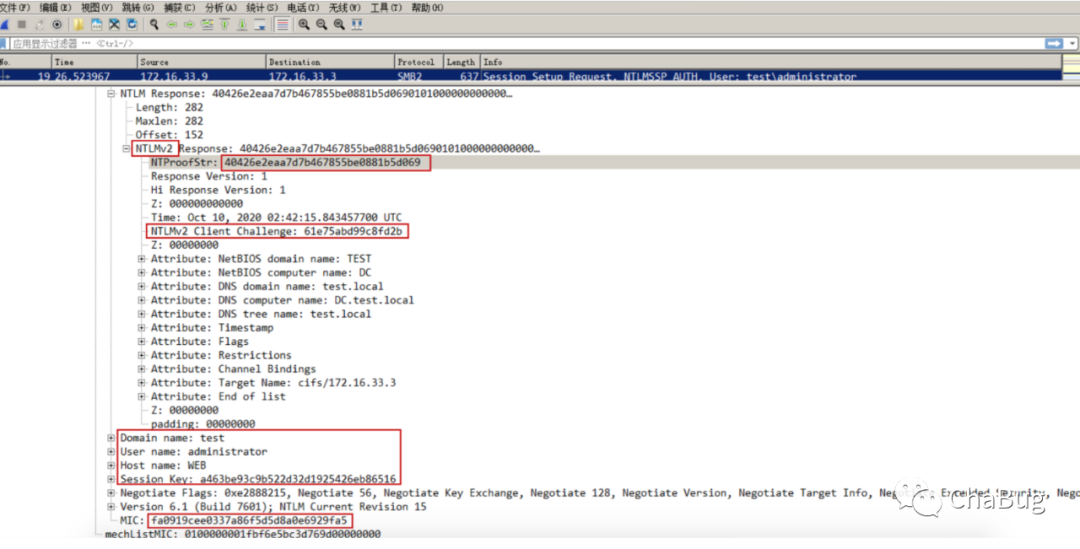Zoom in the packet text
This screenshot has width=1080, height=549.
click(304, 25)
